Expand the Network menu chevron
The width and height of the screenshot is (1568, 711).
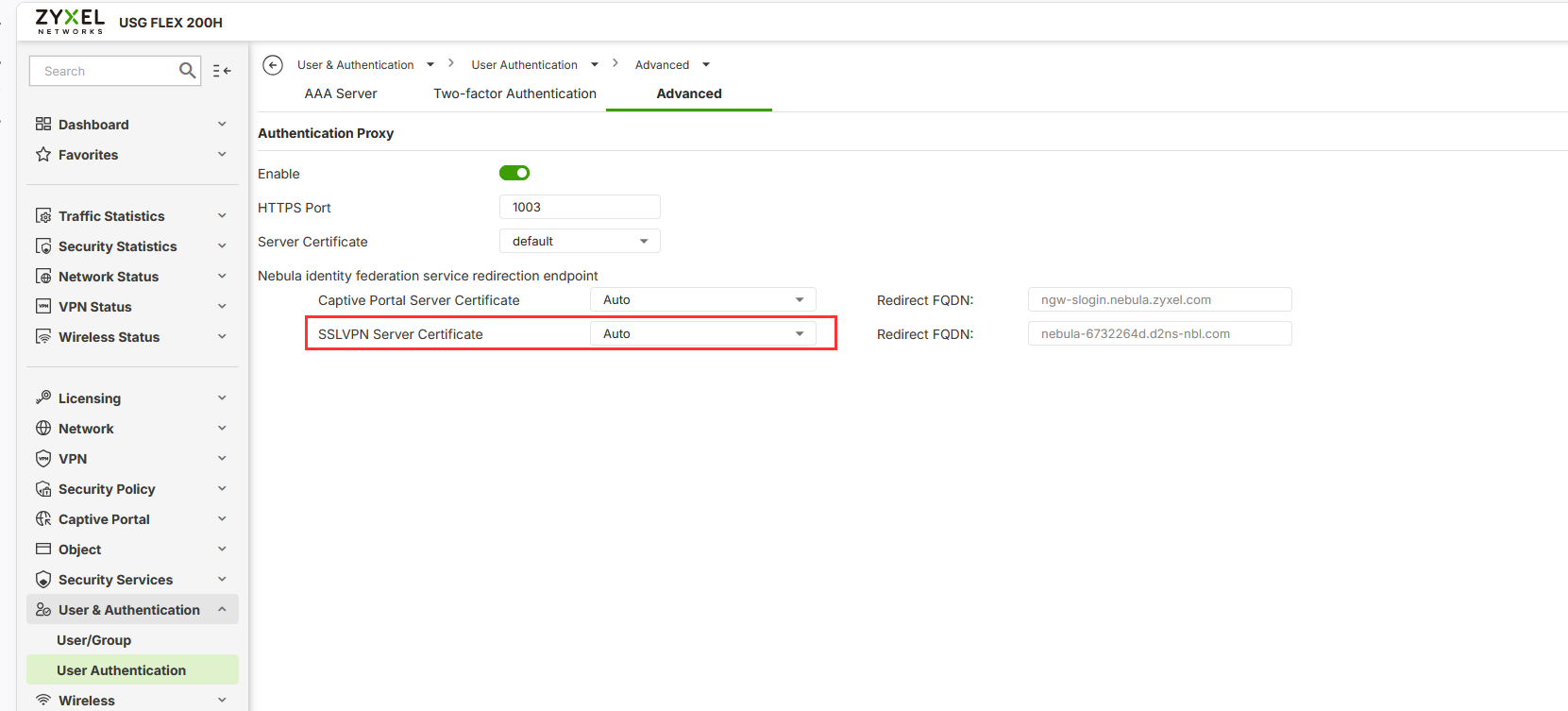(222, 428)
